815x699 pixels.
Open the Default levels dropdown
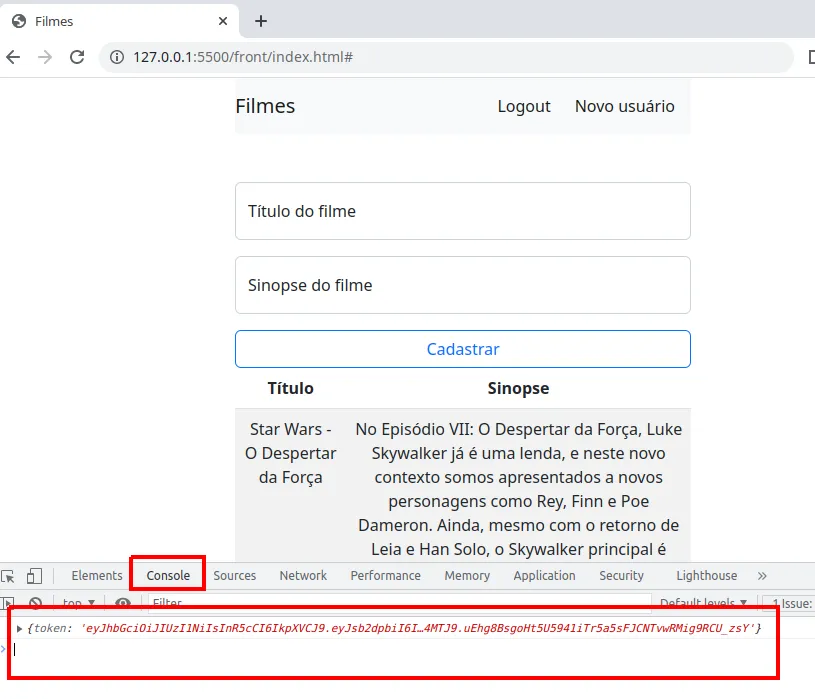(703, 603)
